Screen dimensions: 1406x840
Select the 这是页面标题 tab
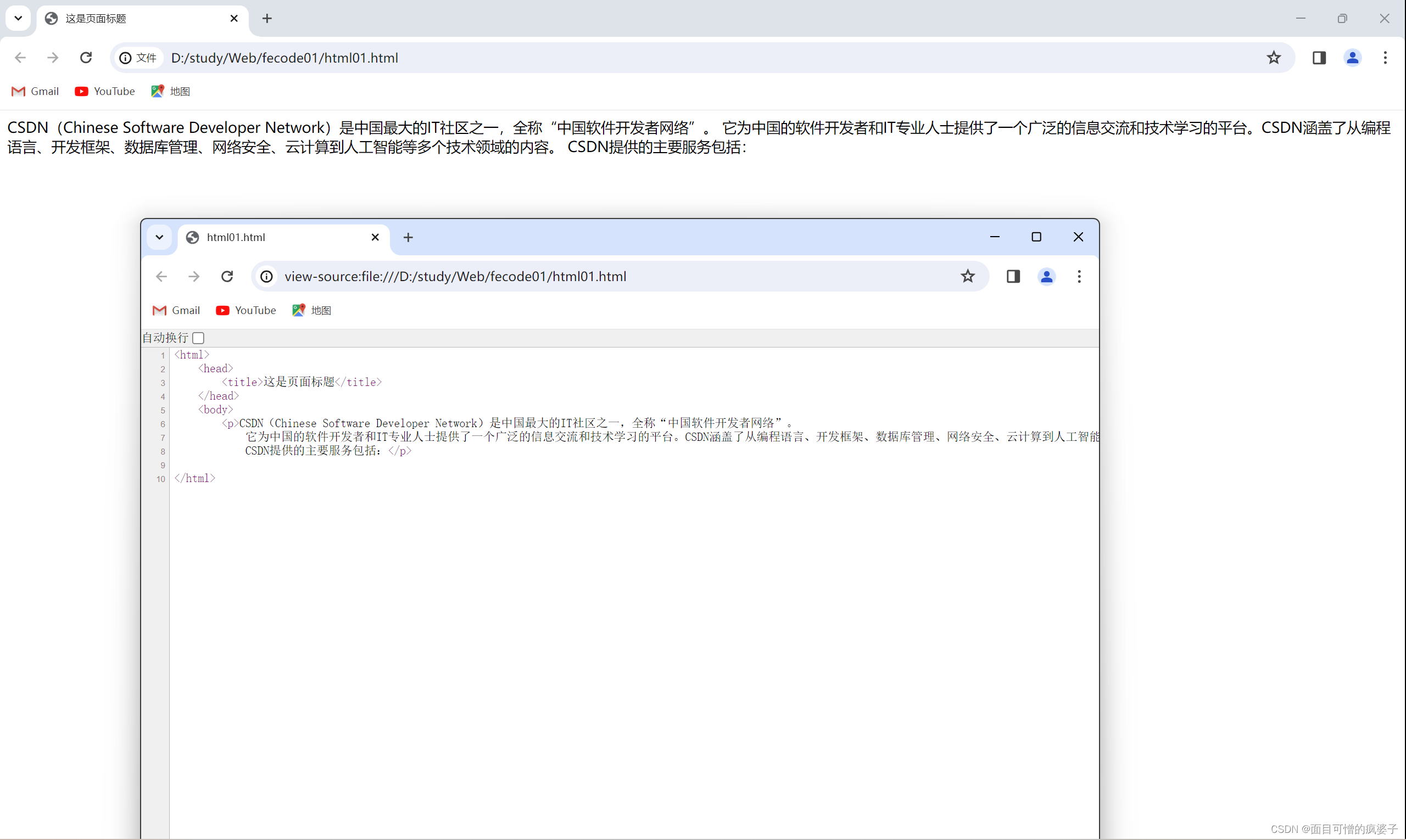(x=142, y=19)
